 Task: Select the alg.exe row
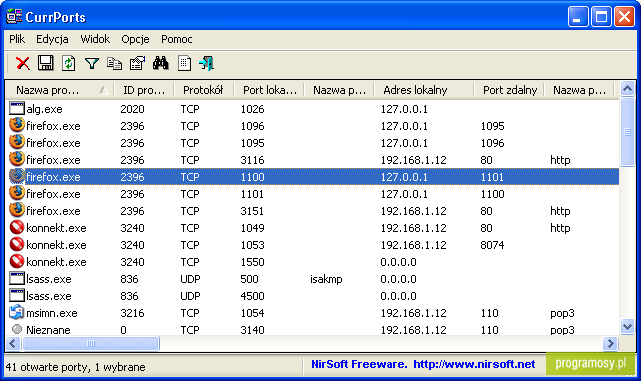tap(312, 109)
